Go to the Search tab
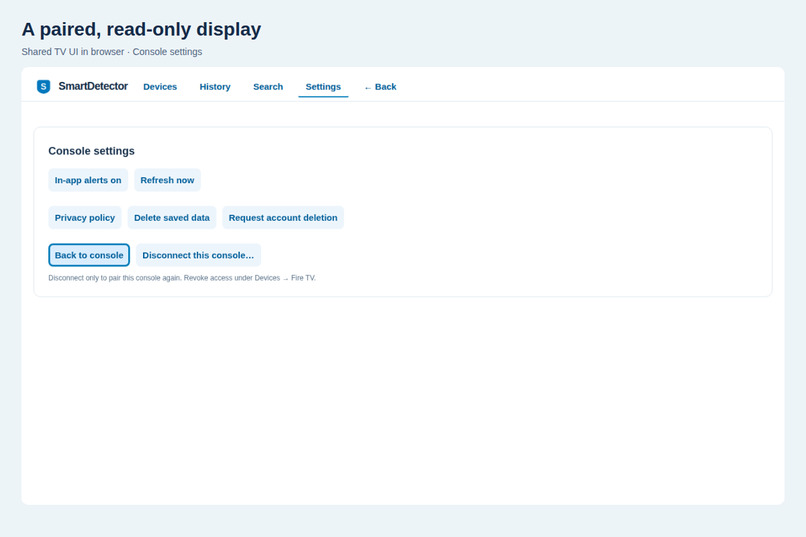This screenshot has height=537, width=806. coord(268,87)
